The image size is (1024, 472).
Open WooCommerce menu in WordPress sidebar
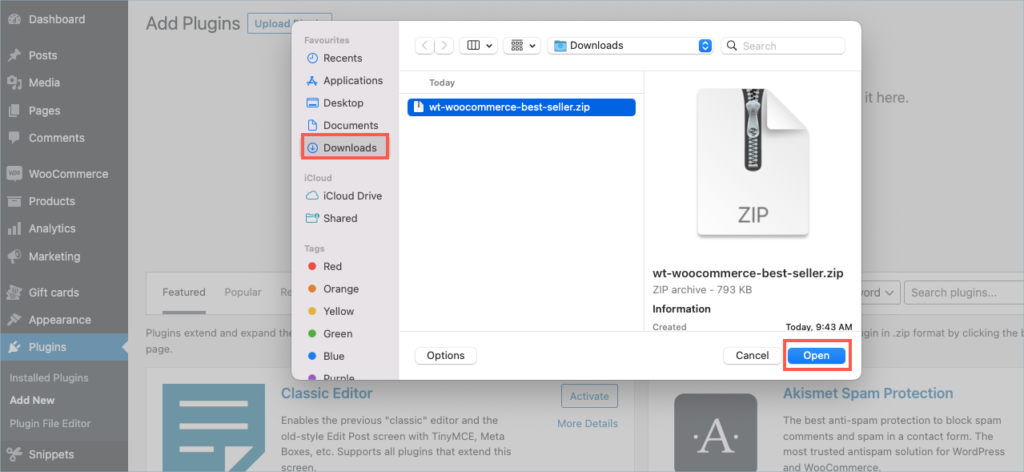[68, 174]
